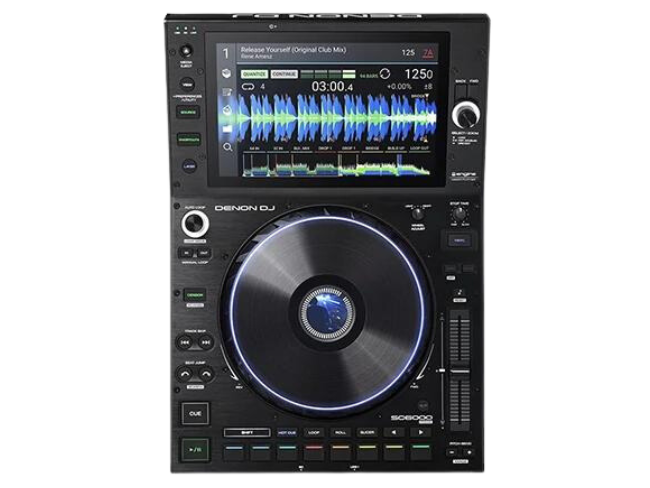Viewport: 650px width, 488px height.
Task: Tap the 7A key indicator
Action: tap(427, 53)
